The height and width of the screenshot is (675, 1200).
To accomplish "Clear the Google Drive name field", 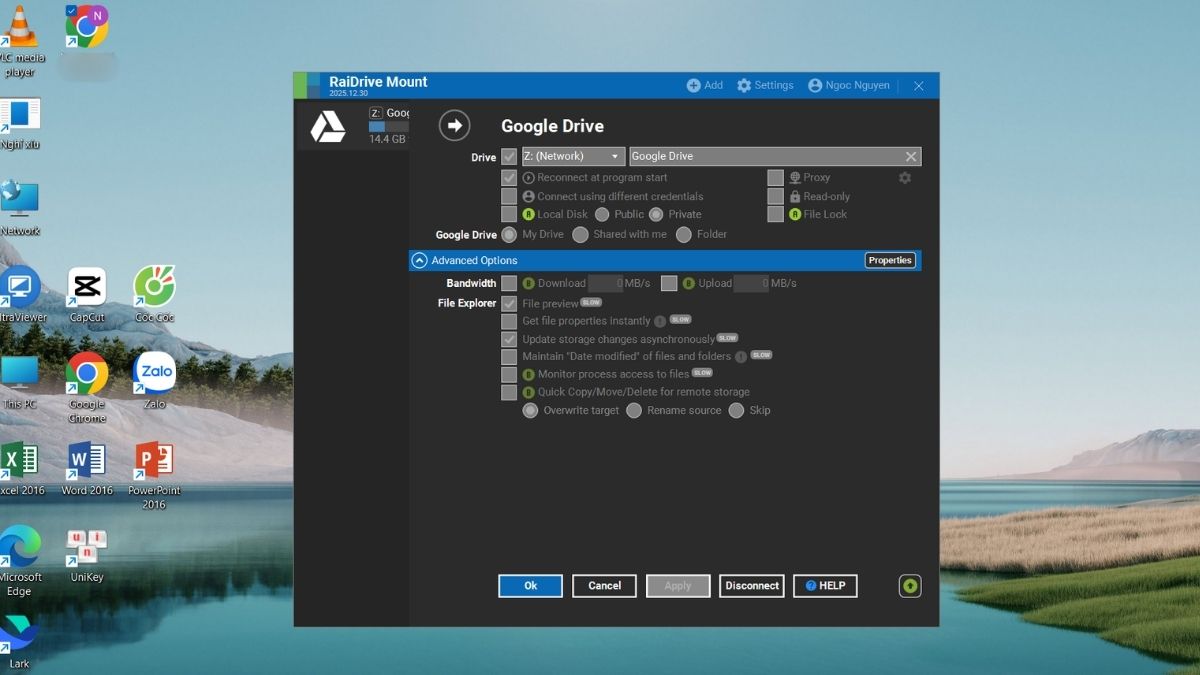I will pyautogui.click(x=911, y=156).
